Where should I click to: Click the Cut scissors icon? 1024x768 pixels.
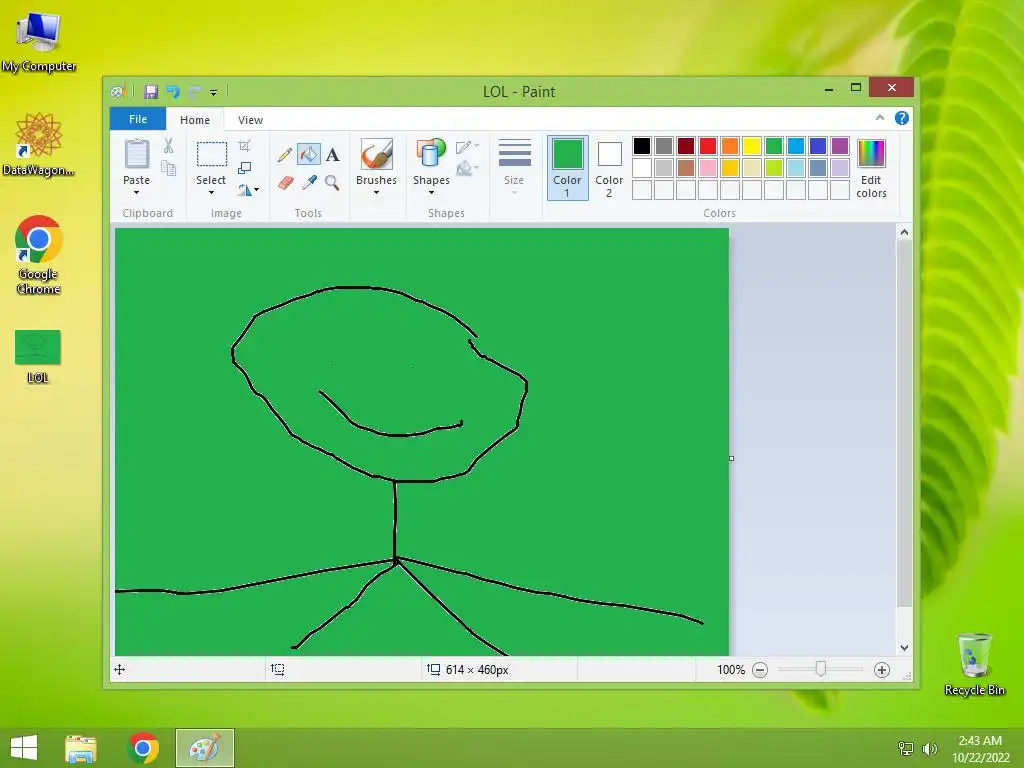pyautogui.click(x=168, y=146)
